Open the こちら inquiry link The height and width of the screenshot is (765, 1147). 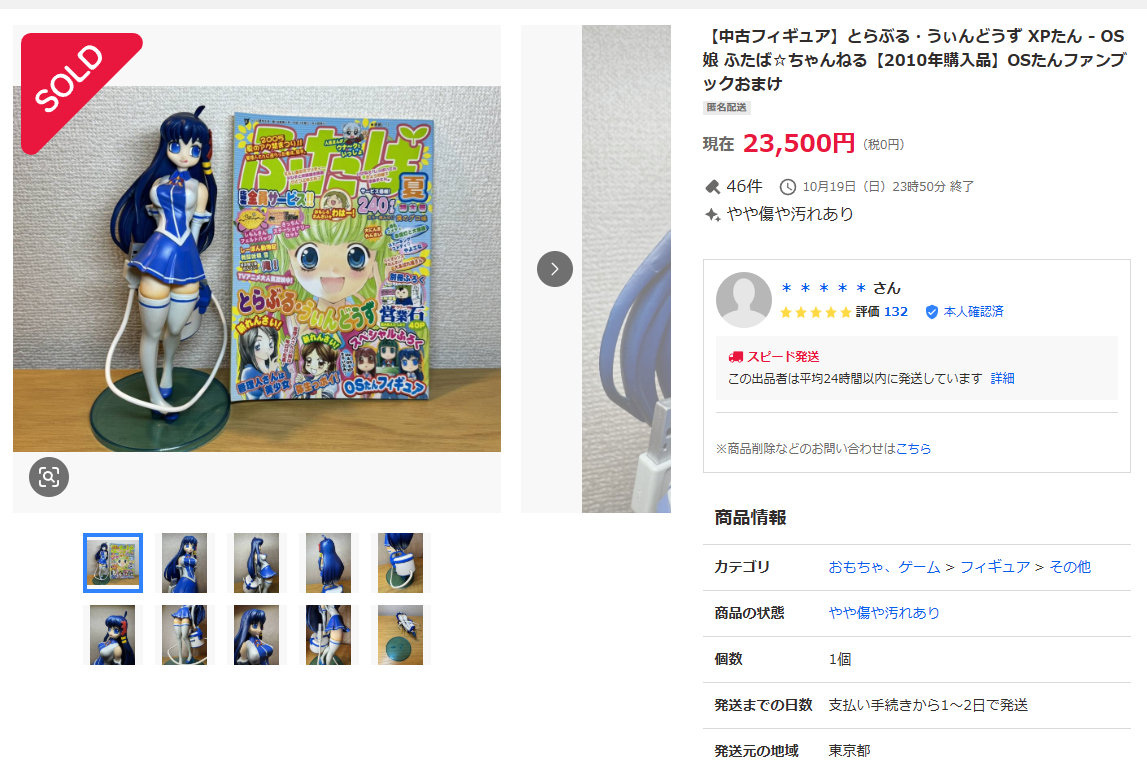[x=914, y=448]
